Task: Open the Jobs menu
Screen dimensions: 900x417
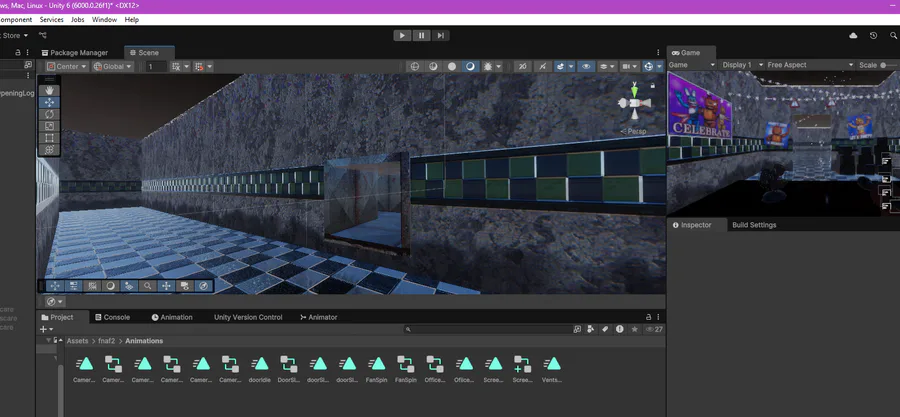Action: click(x=77, y=20)
